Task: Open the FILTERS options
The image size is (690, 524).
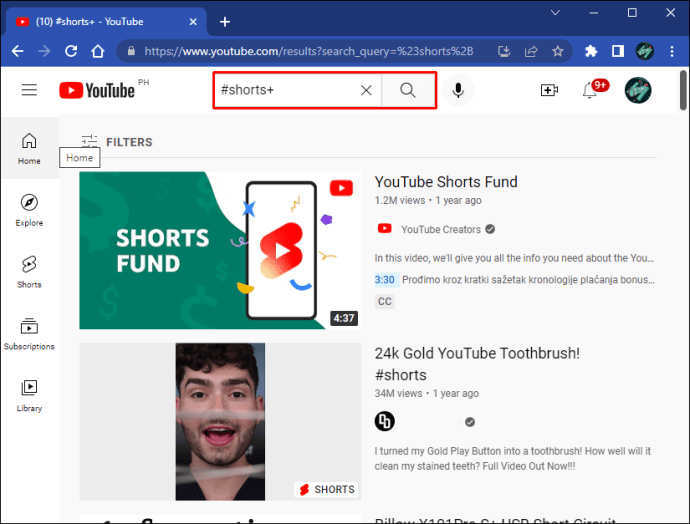Action: [x=117, y=142]
